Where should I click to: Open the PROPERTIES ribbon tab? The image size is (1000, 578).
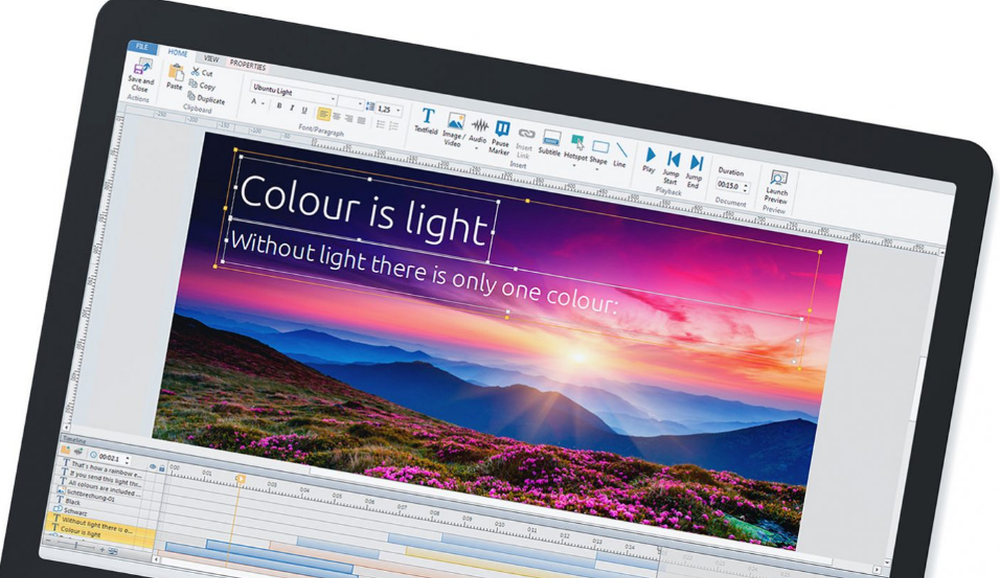pyautogui.click(x=247, y=65)
